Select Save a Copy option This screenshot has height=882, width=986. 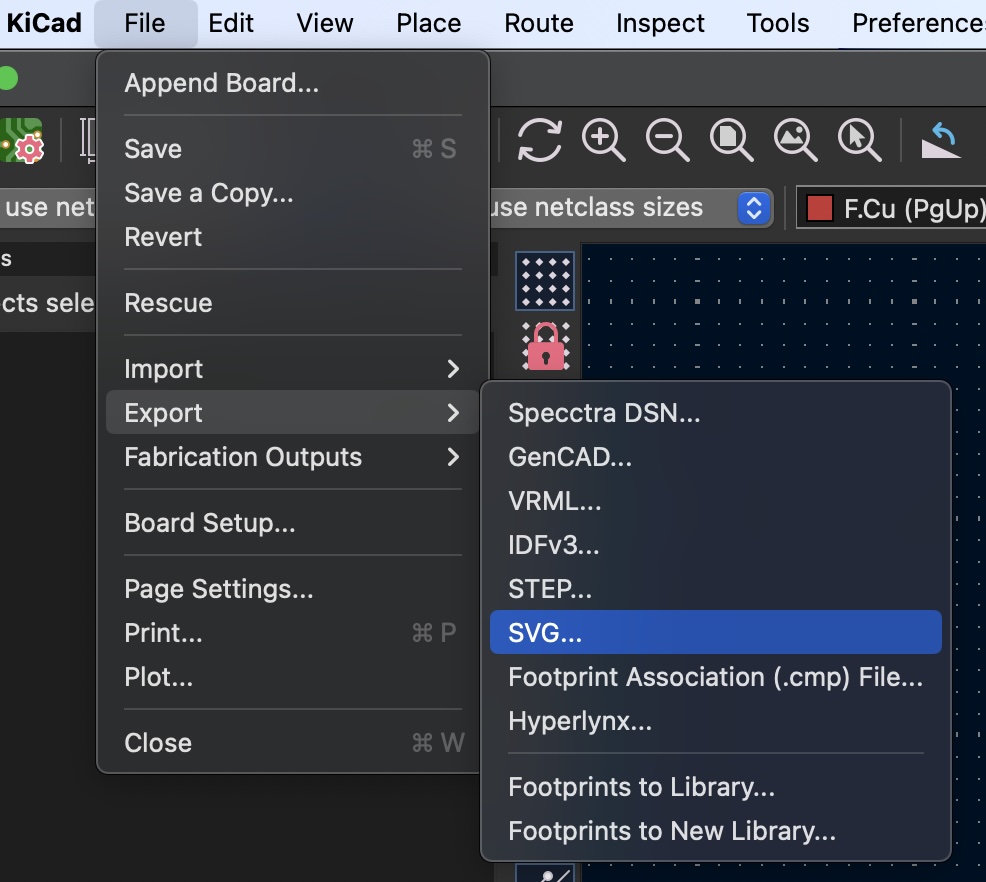292,193
